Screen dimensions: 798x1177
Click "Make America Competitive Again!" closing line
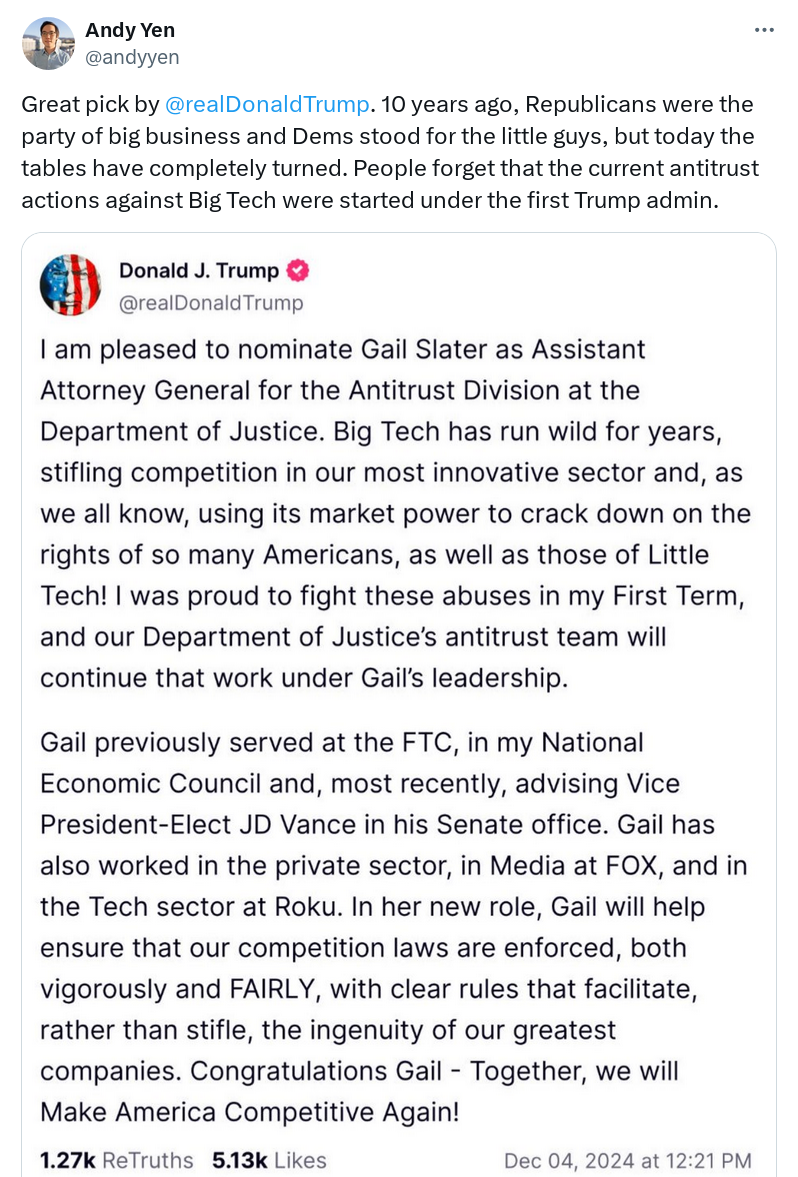coord(265,1111)
